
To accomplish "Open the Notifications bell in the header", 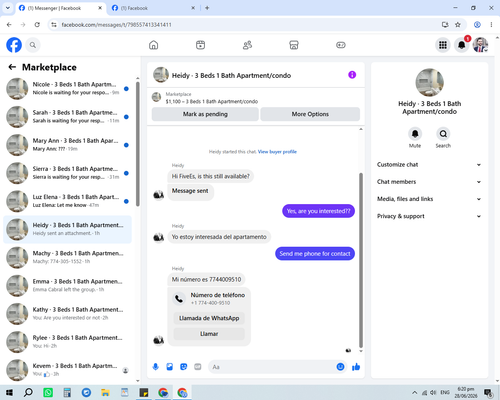I will tap(462, 45).
